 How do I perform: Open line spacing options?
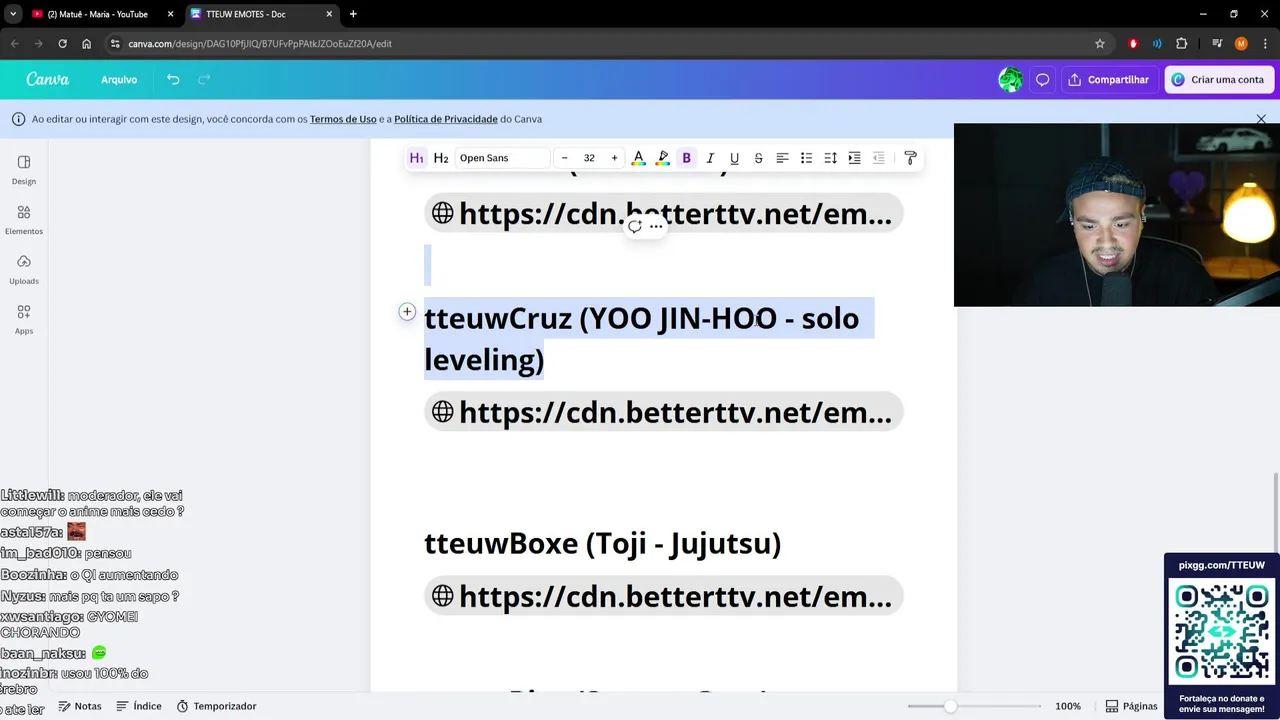830,158
